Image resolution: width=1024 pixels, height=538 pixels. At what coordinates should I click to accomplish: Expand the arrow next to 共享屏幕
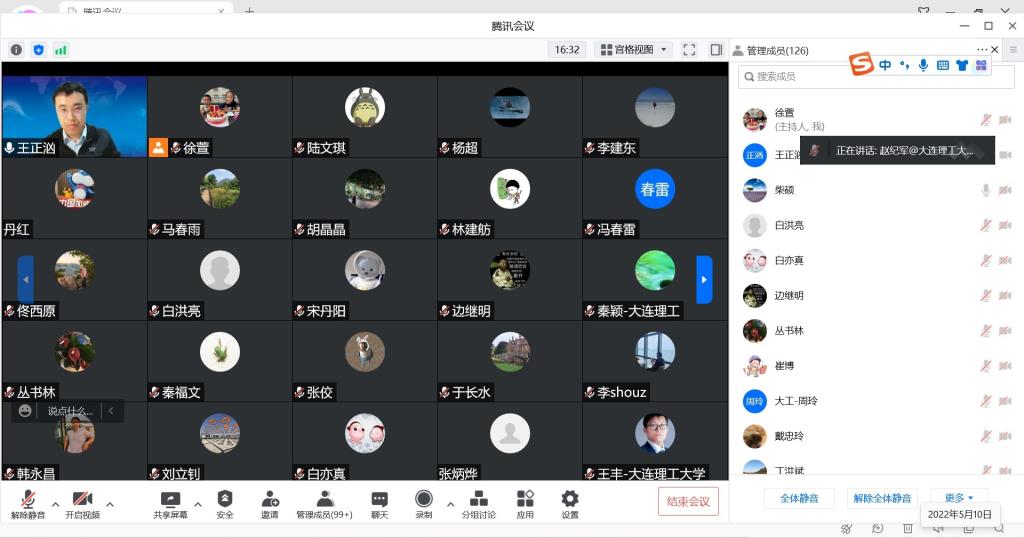[198, 503]
